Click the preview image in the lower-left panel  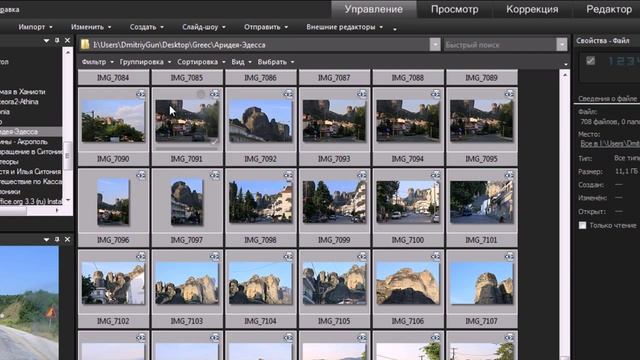(x=29, y=303)
